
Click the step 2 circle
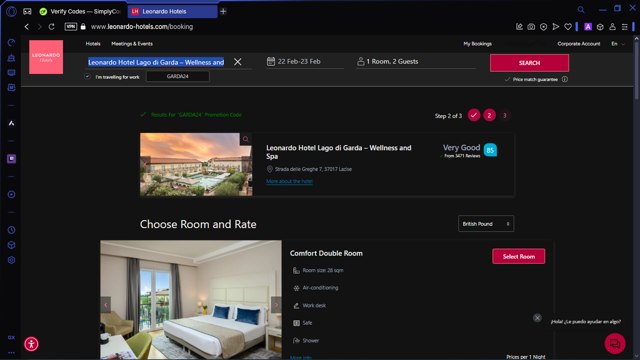click(x=489, y=116)
